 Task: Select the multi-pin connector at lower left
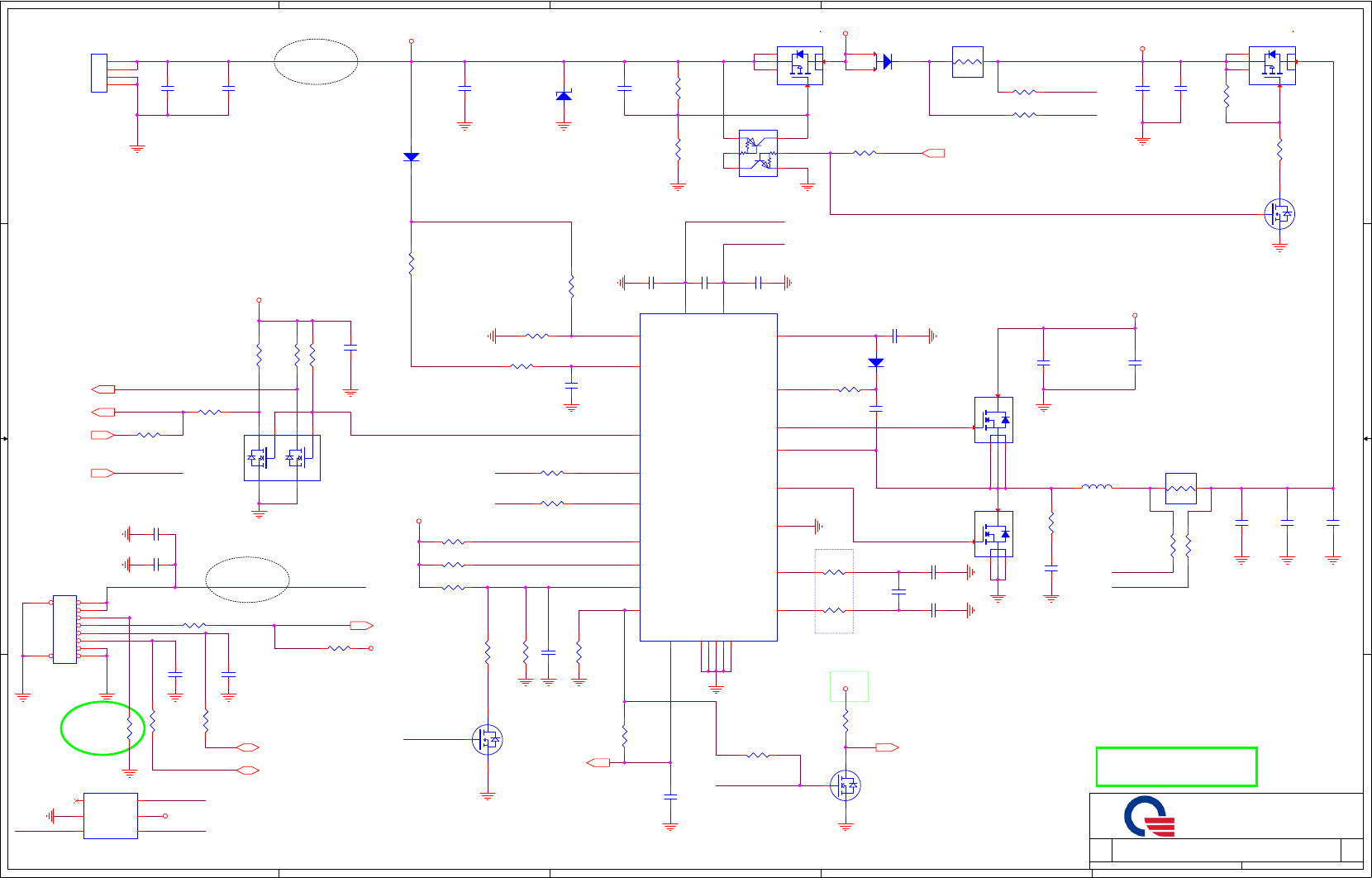tap(65, 629)
